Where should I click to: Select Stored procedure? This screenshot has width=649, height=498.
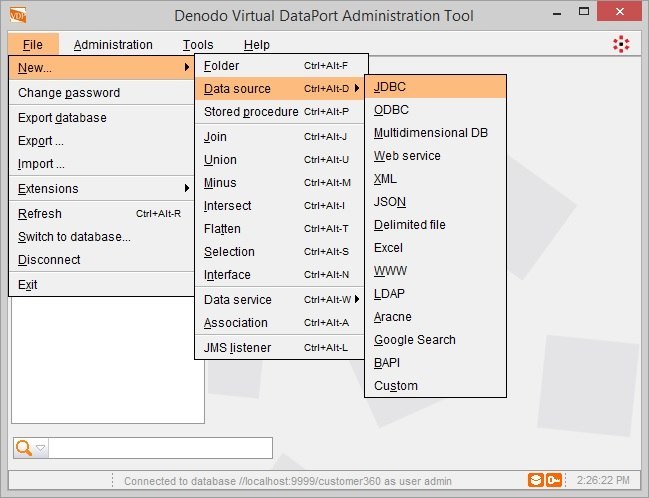(x=281, y=112)
